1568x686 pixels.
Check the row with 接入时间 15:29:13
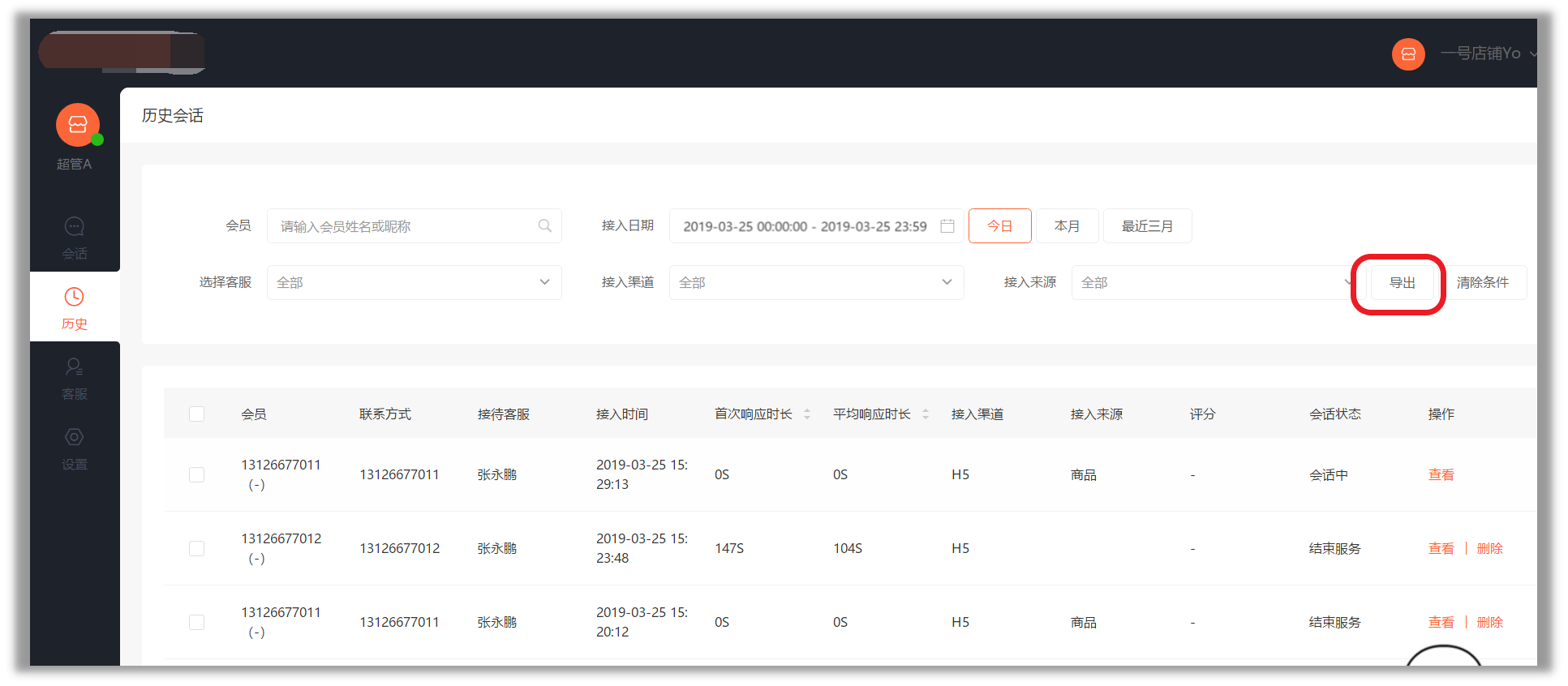pos(196,475)
